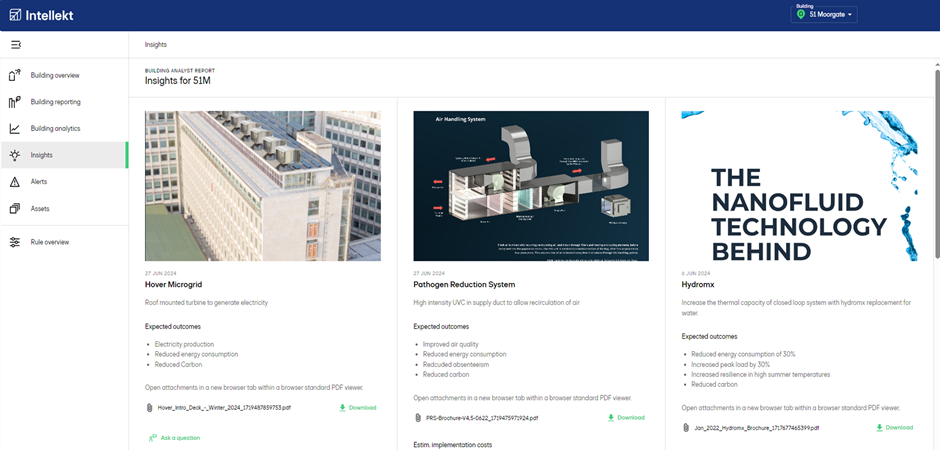The image size is (940, 450).
Task: Click paperclip icon beside PRS-Brochure file
Action: 418,418
